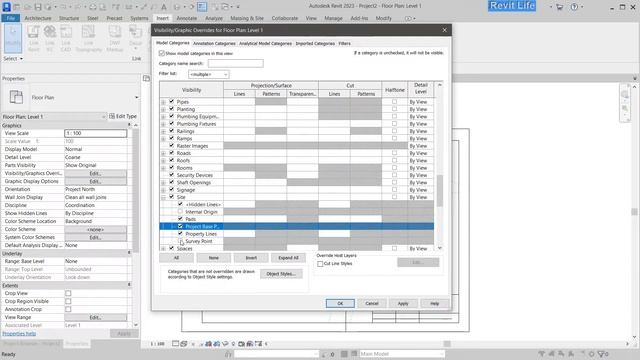Check the Internal Origin subcategory checkbox
The width and height of the screenshot is (640, 360).
pos(180,211)
